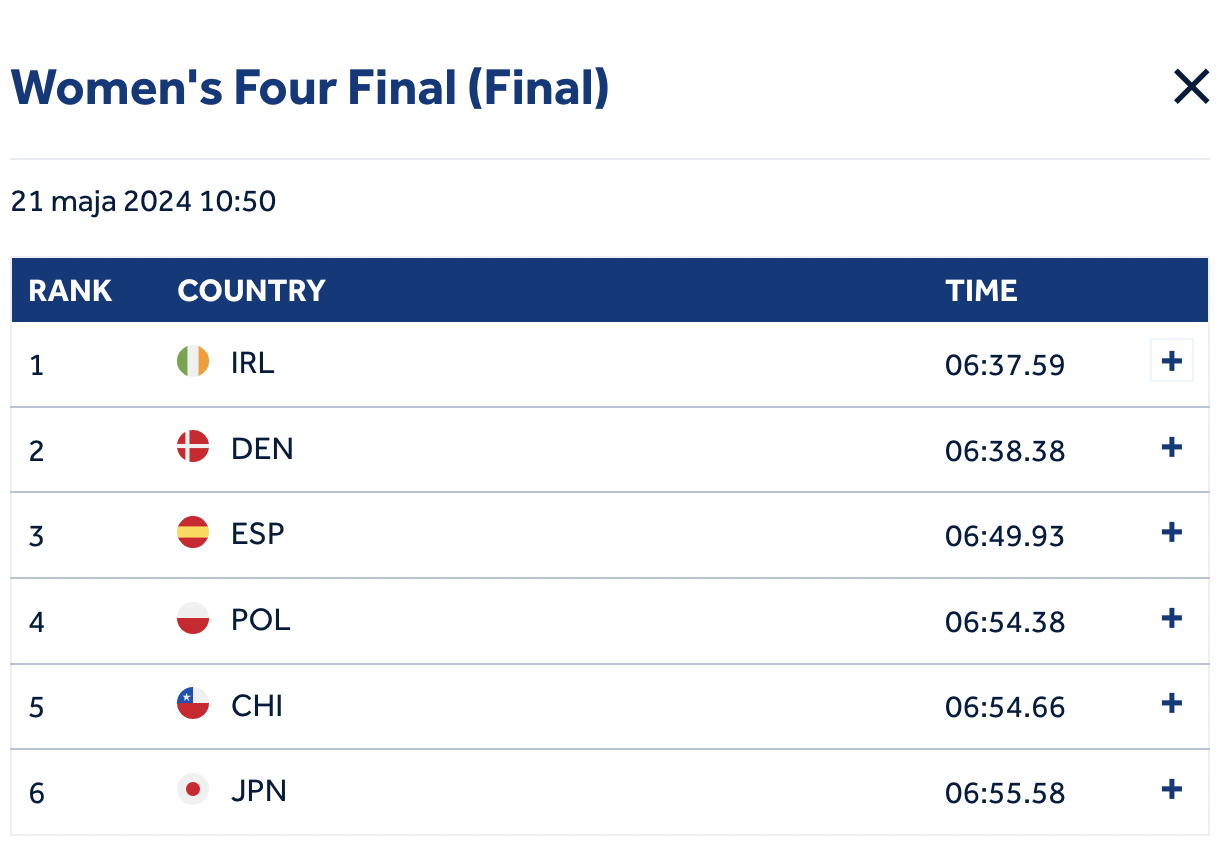Expand the DEN row details
Viewport: 1222px width, 856px height.
pyautogui.click(x=1171, y=448)
